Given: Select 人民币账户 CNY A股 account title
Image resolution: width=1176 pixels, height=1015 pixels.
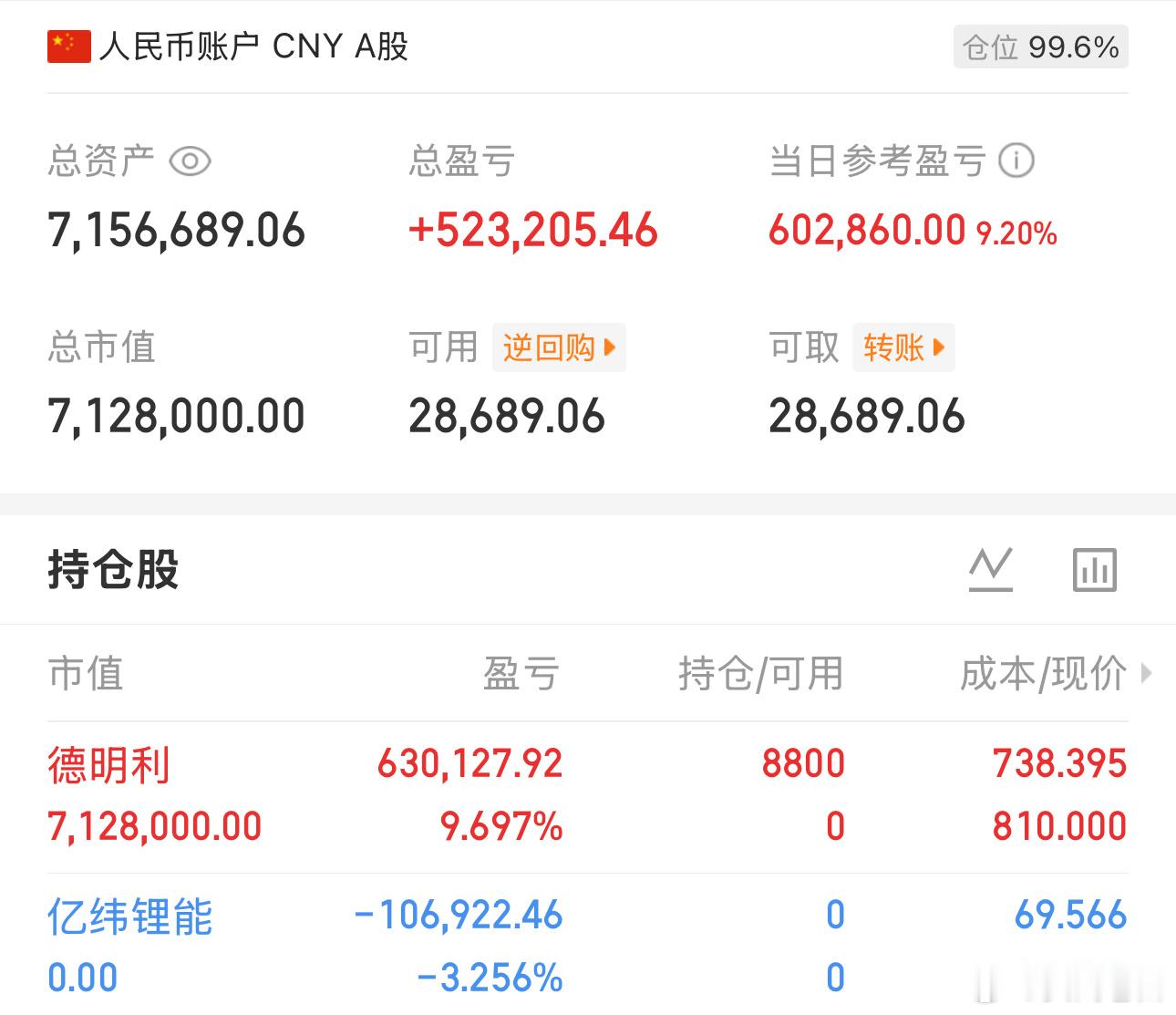Looking at the screenshot, I should (253, 47).
